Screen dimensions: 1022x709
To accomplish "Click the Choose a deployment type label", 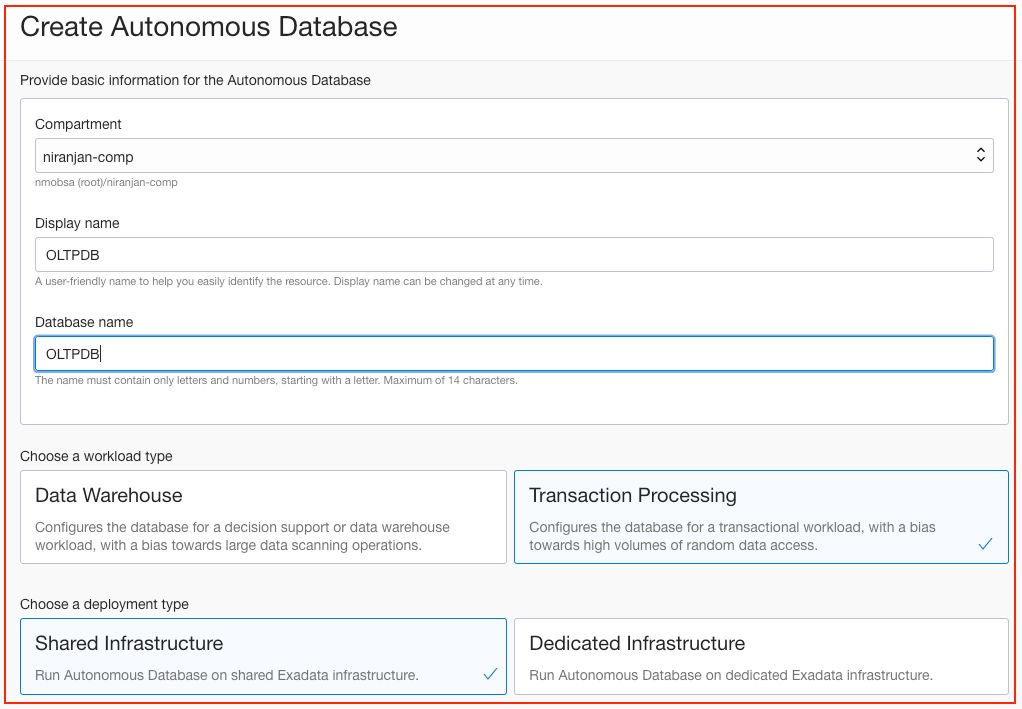I will click(x=102, y=604).
